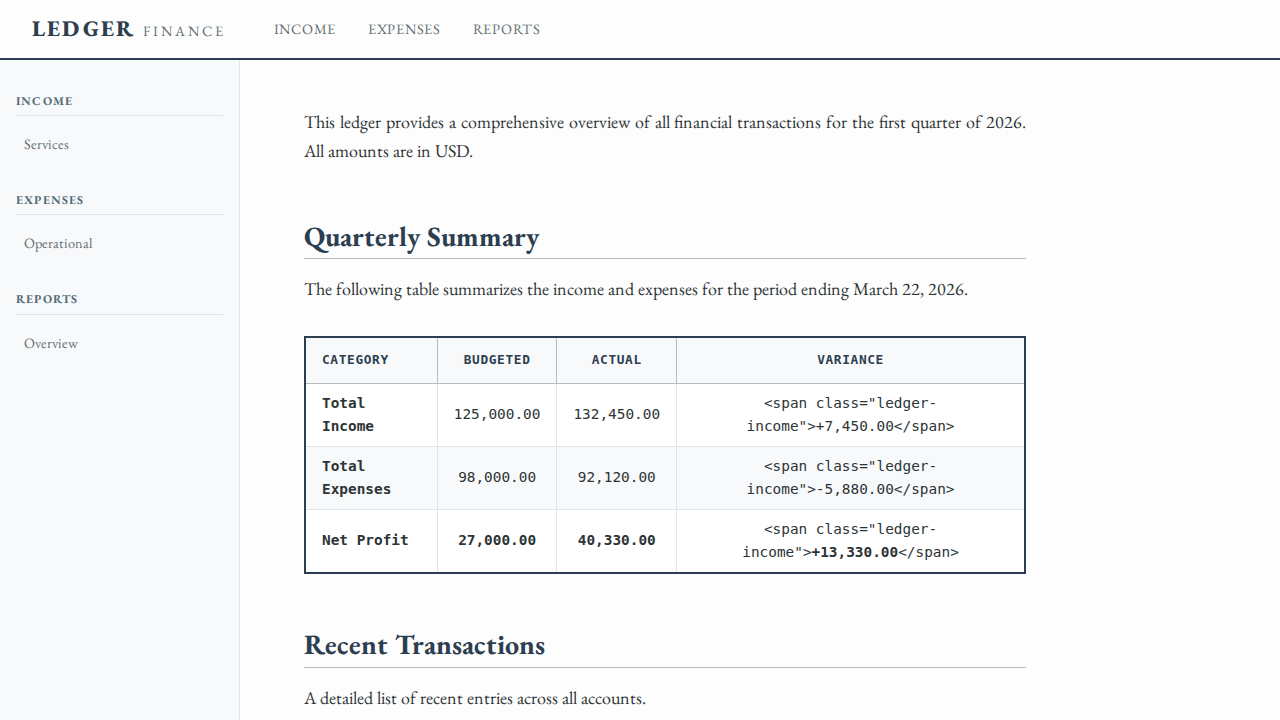Screen dimensions: 1280x720
Task: Open REPORTS in the top navigation bar
Action: [507, 29]
